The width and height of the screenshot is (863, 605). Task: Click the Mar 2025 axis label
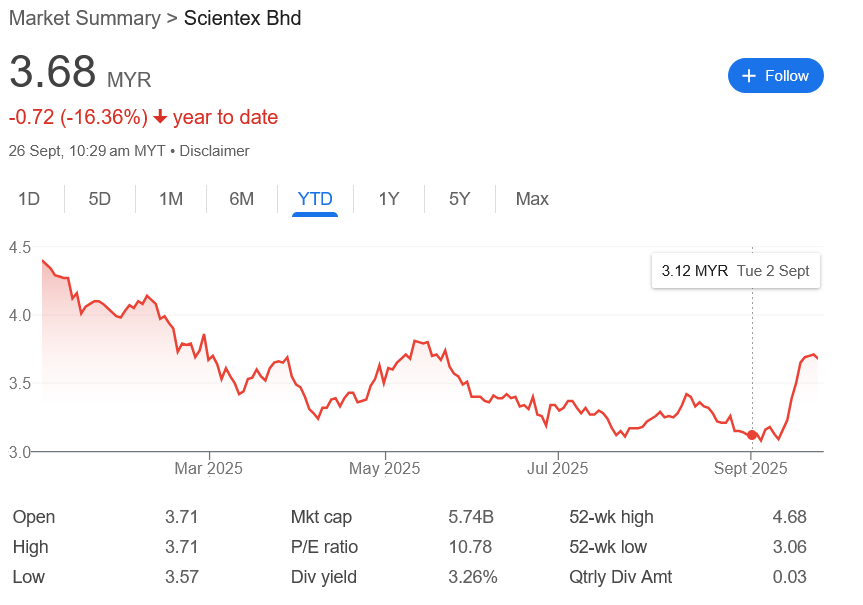pos(209,468)
